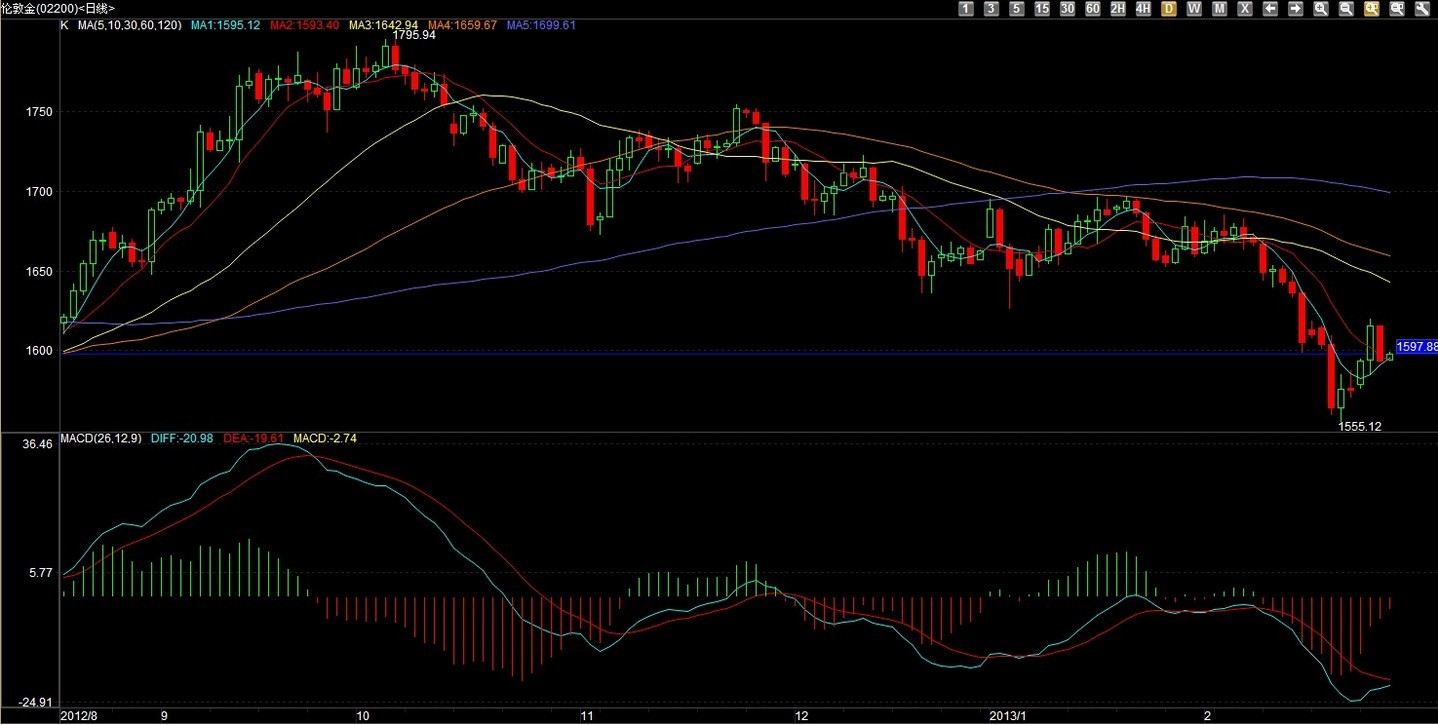Click the X toolbar button

[x=1245, y=8]
